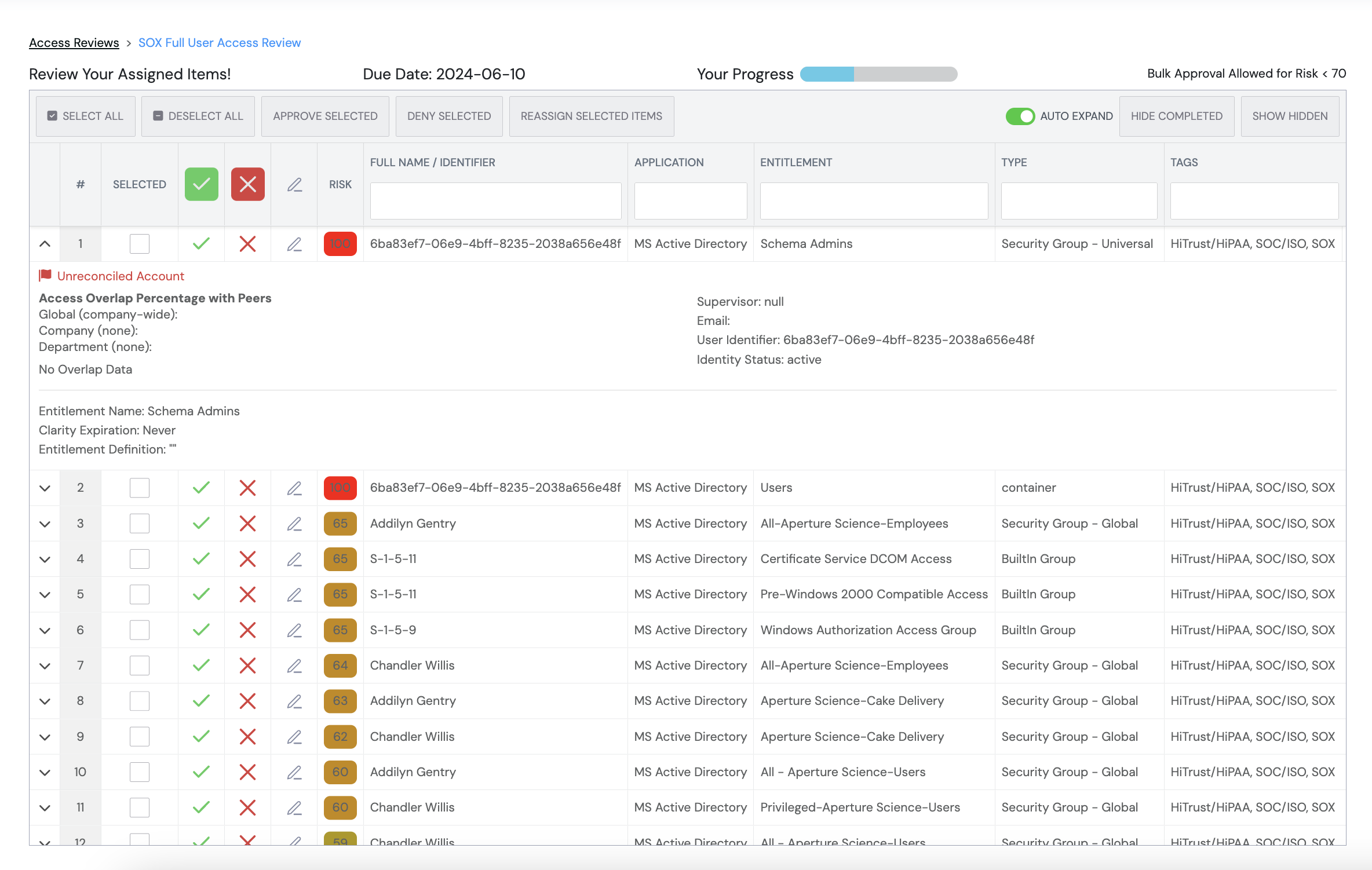This screenshot has width=1372, height=870.
Task: Select the row 3 Addilyn Gentry checkbox
Action: point(140,524)
